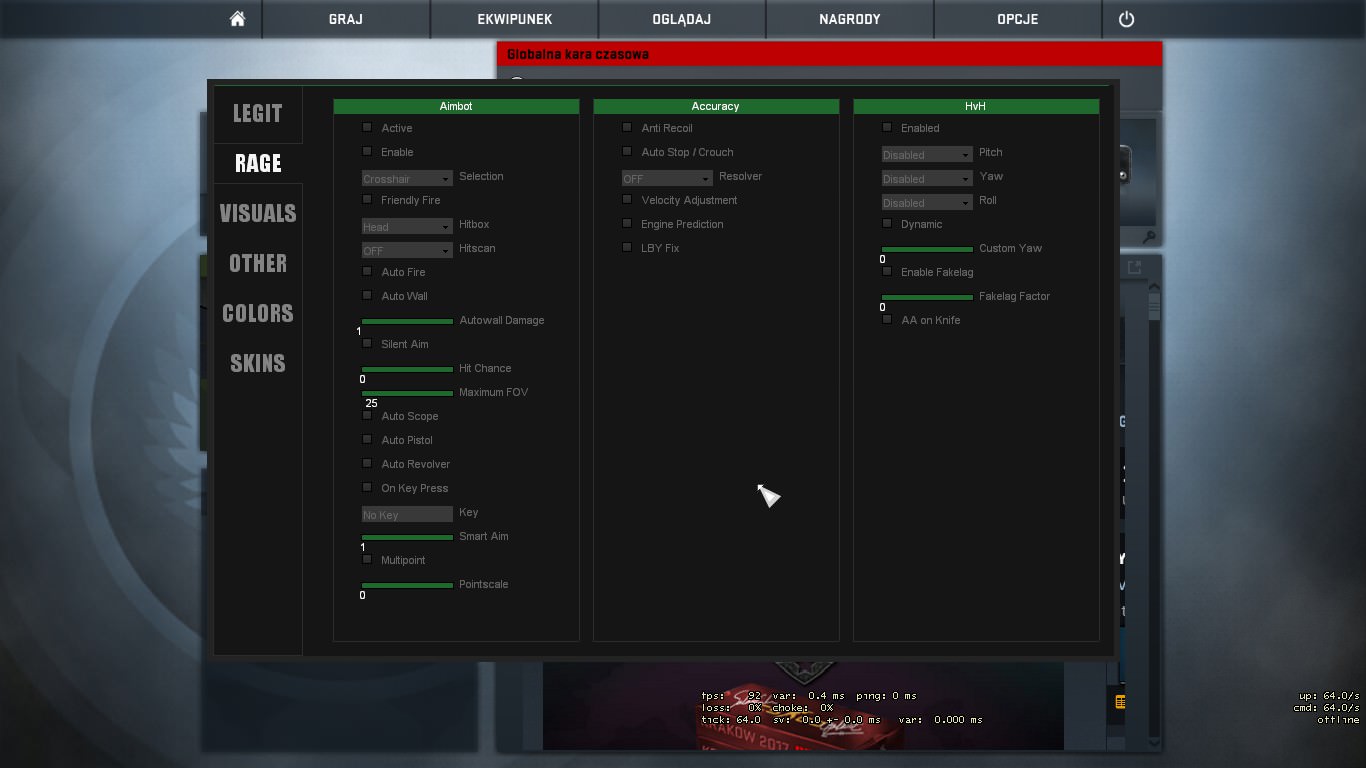The height and width of the screenshot is (768, 1366).
Task: Switch to the LEGIT tab
Action: [258, 113]
